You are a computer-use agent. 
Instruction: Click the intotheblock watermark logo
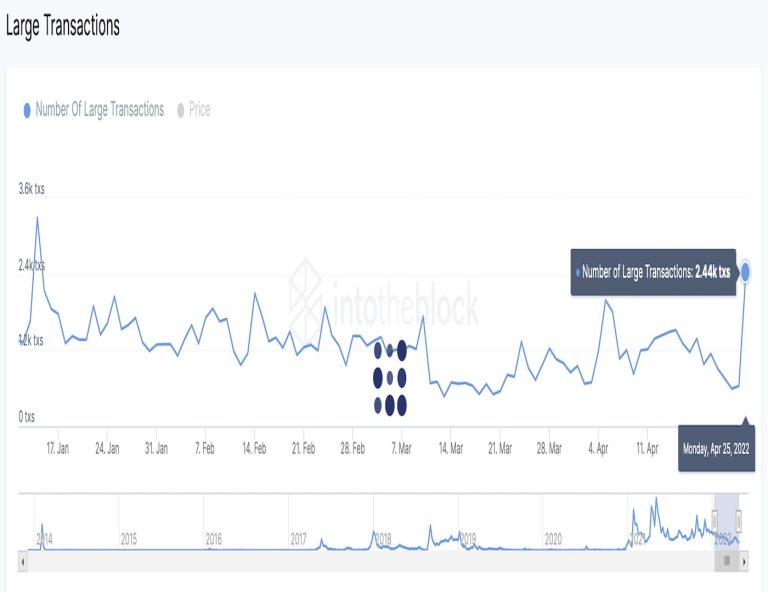pyautogui.click(x=384, y=301)
